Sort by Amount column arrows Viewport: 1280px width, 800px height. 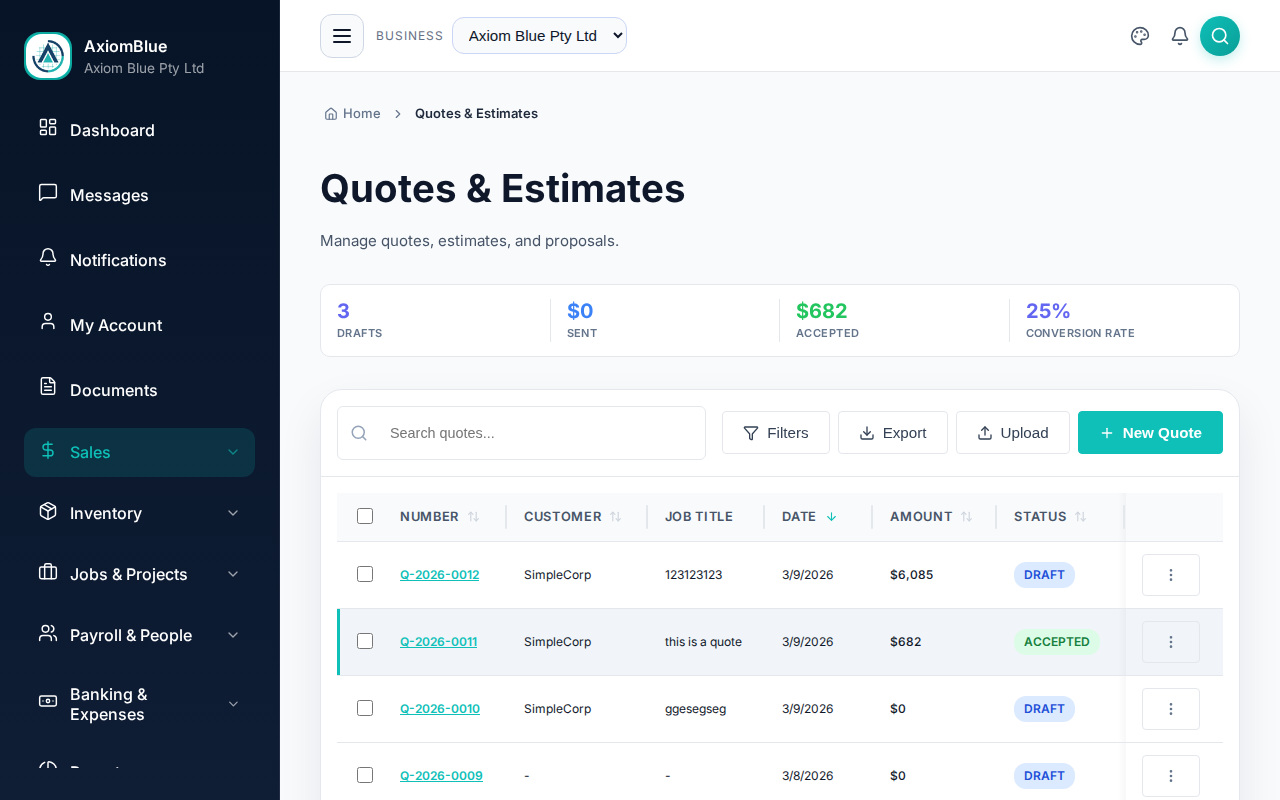967,517
